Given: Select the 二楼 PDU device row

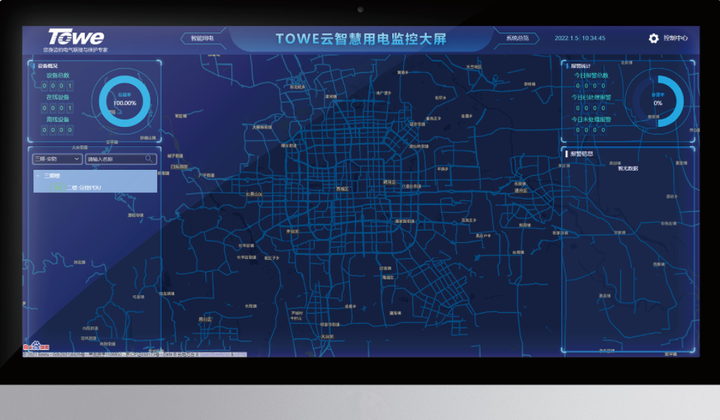Looking at the screenshot, I should pyautogui.click(x=95, y=187).
